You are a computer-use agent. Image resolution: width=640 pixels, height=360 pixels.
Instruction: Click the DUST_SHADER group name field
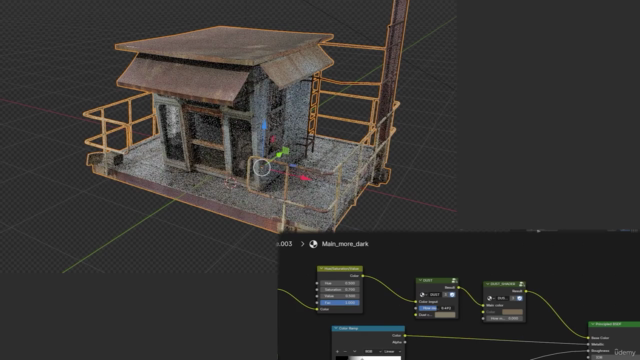click(x=502, y=298)
